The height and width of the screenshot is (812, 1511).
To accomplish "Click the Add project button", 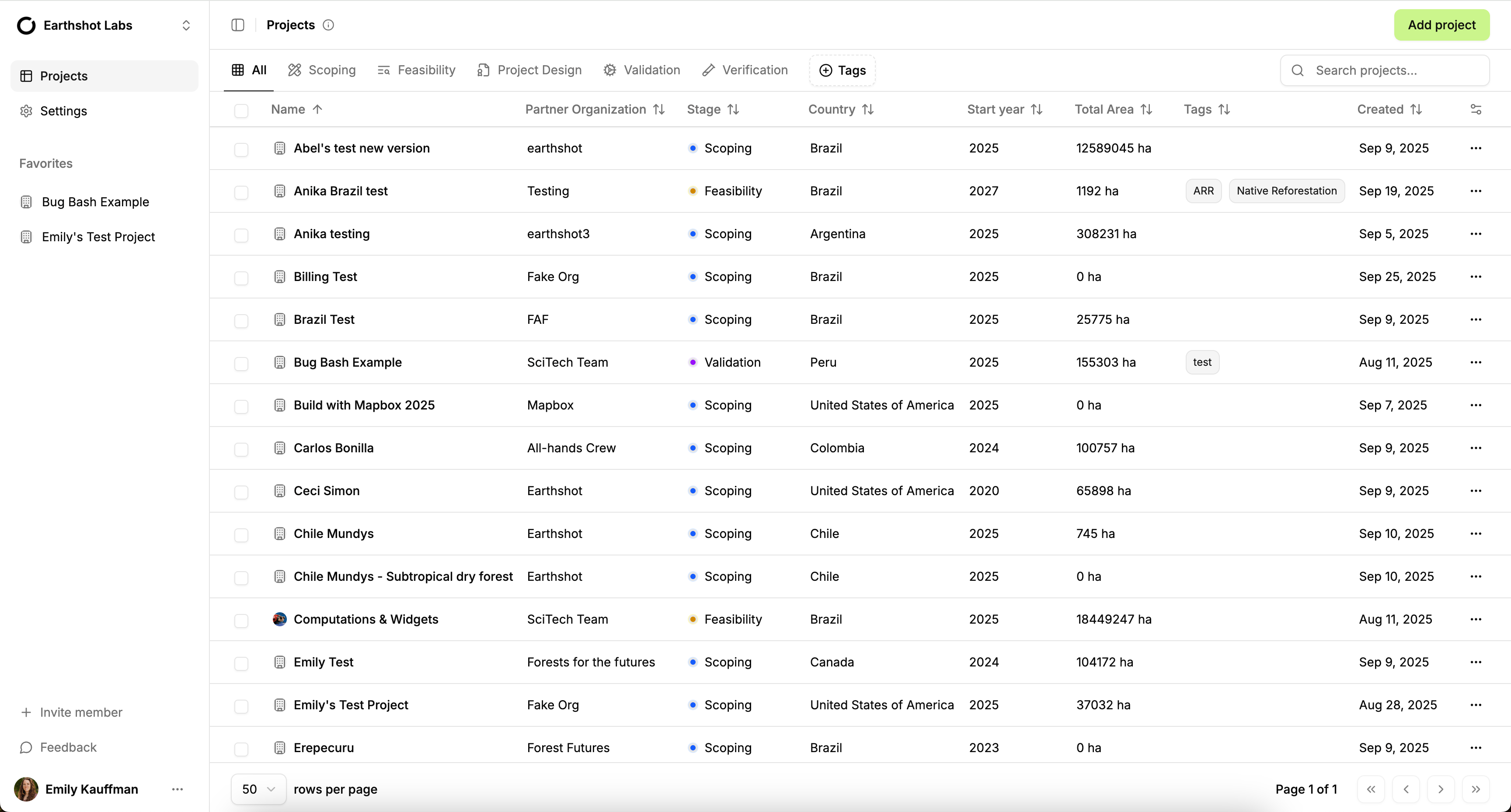I will 1441,24.
